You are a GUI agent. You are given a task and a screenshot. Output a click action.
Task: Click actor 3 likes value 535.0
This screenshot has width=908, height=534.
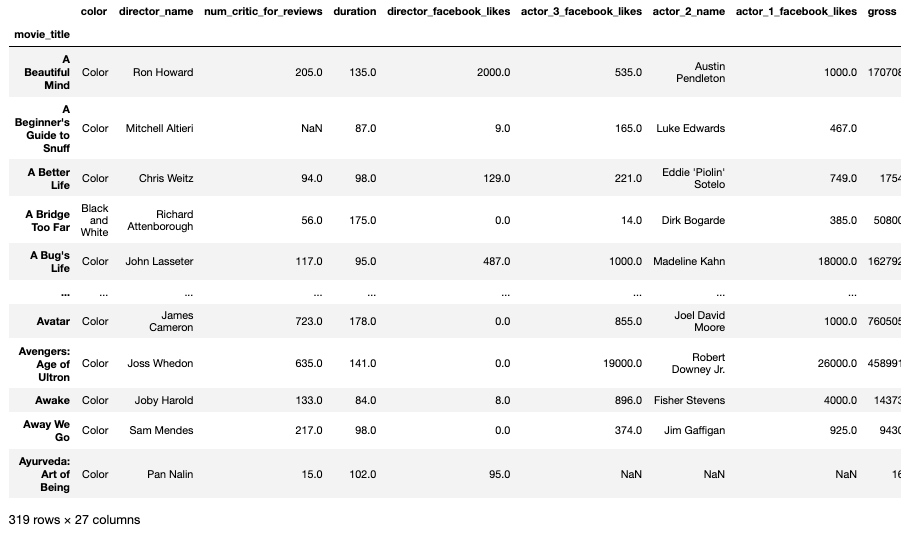(628, 72)
